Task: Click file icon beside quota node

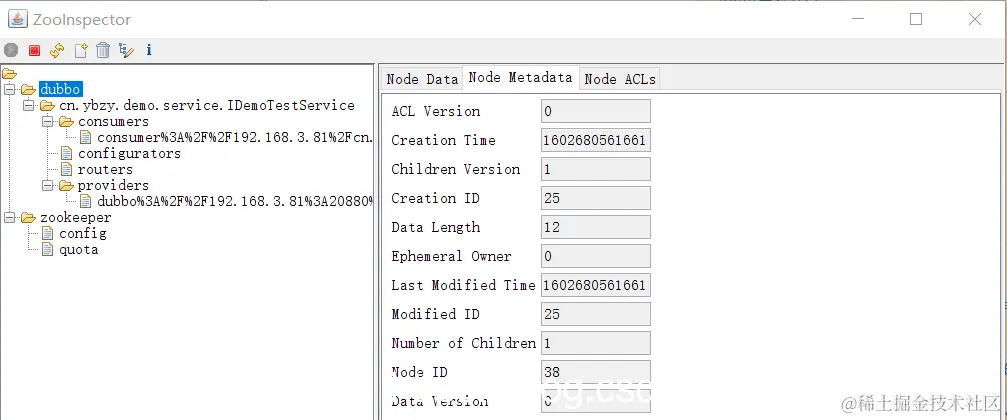Action: coord(48,250)
